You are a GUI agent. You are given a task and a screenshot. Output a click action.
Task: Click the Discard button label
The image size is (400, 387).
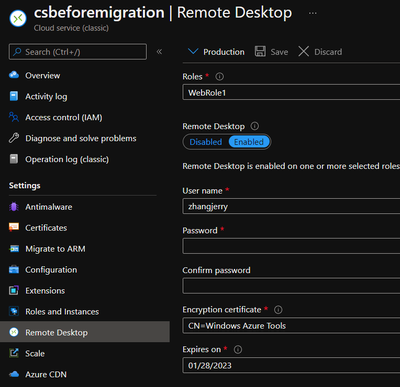click(x=328, y=52)
